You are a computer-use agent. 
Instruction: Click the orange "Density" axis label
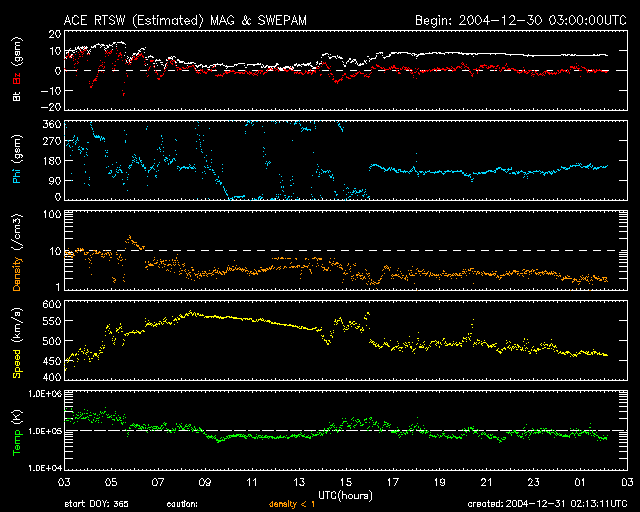(18, 274)
